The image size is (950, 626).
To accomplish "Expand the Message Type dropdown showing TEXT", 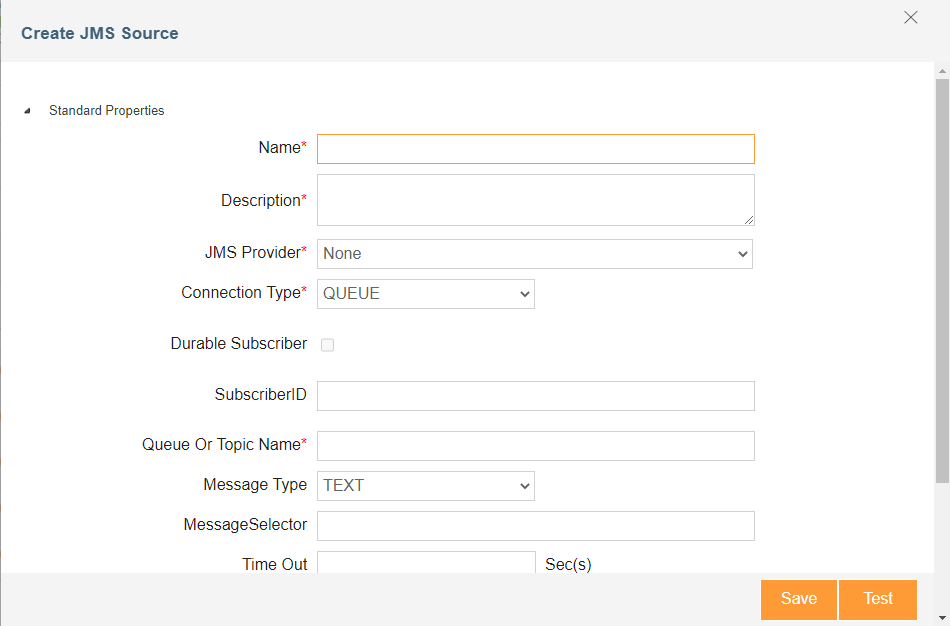I will pyautogui.click(x=425, y=486).
